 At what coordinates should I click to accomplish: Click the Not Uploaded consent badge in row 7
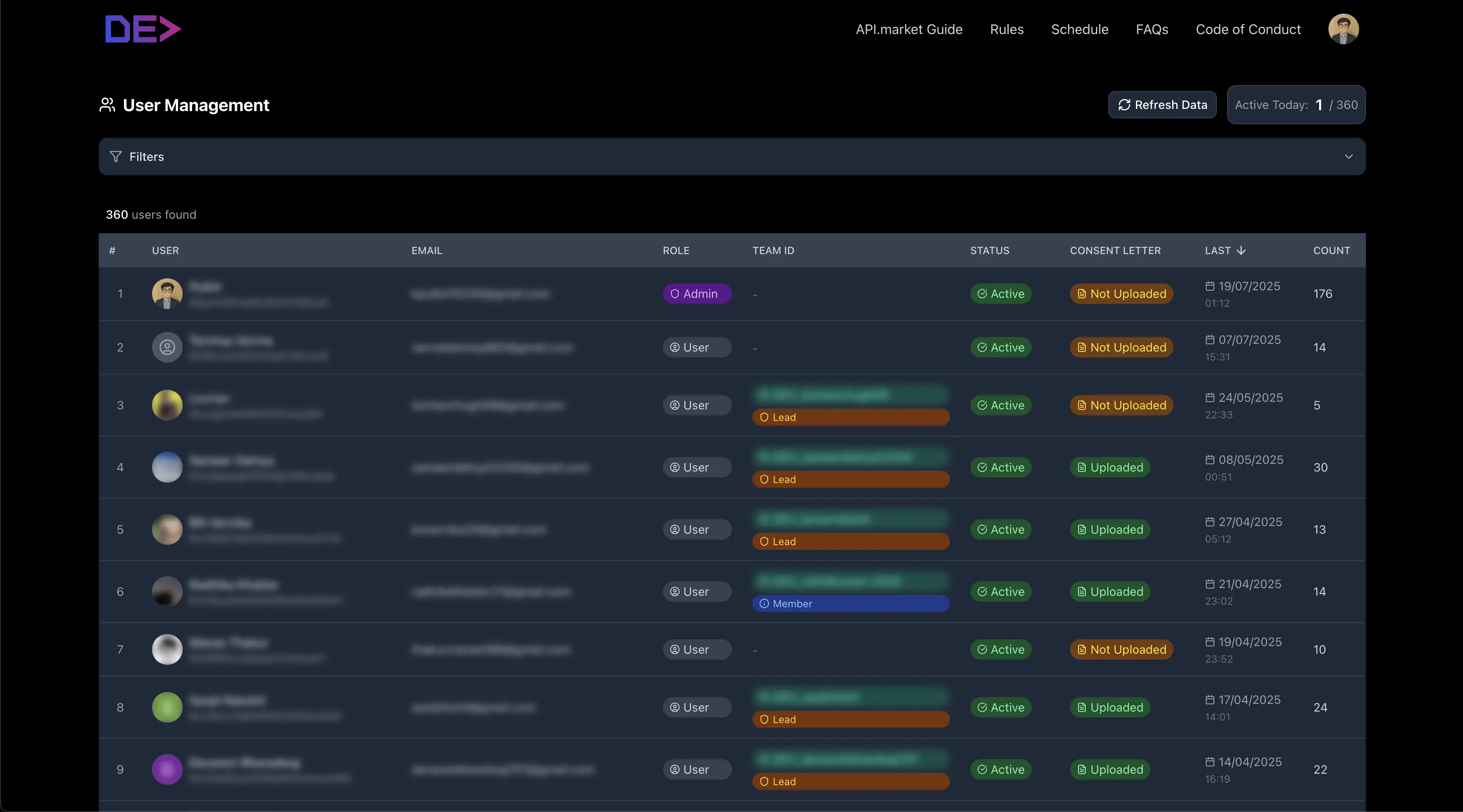1121,649
